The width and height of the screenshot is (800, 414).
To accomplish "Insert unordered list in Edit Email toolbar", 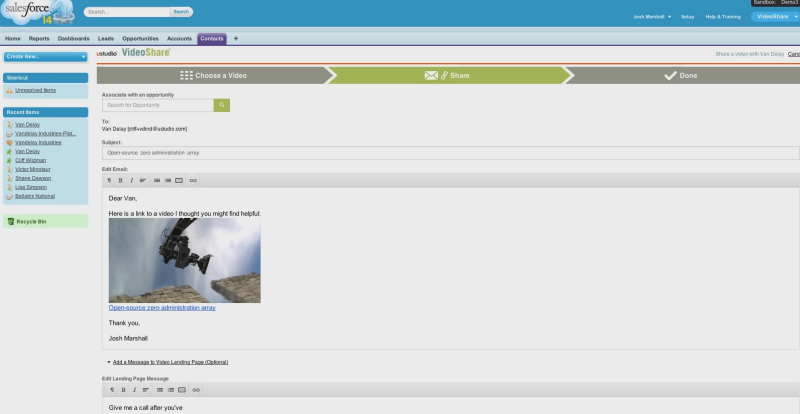I will coord(157,180).
